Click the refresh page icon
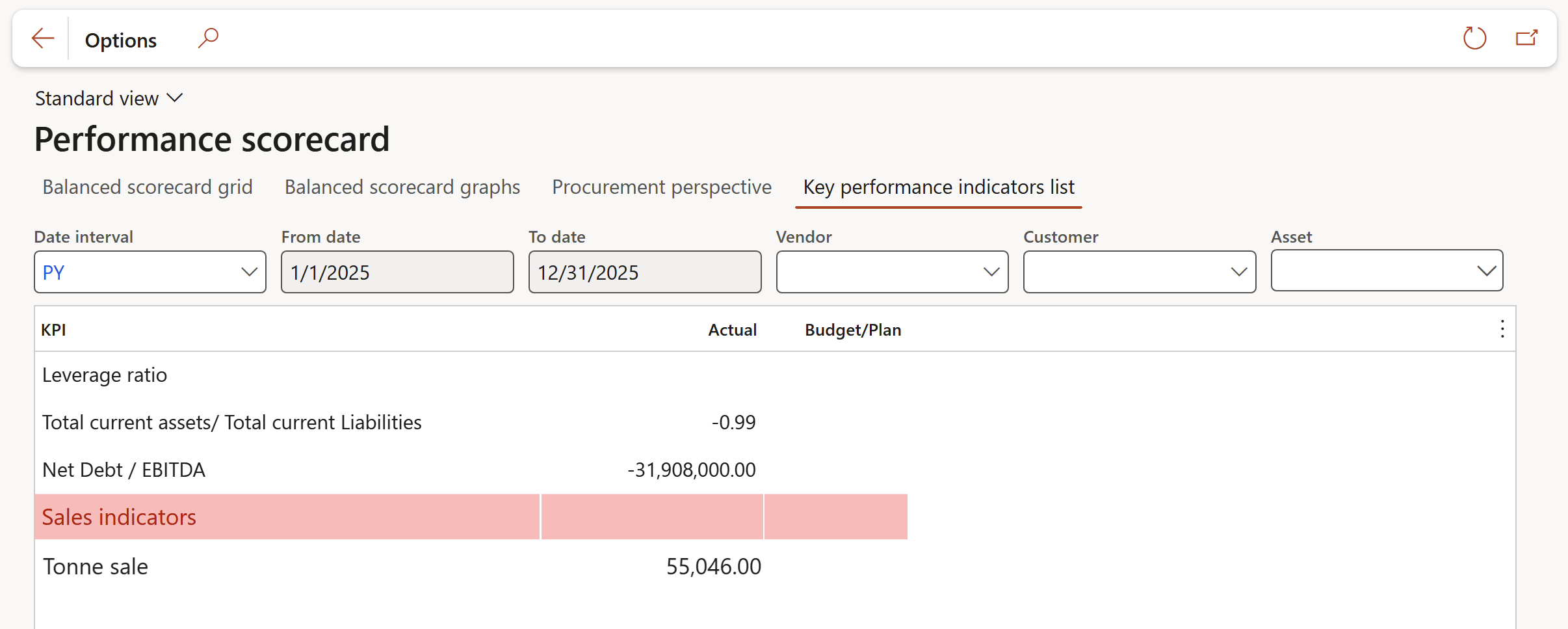The width and height of the screenshot is (1568, 629). point(1474,38)
